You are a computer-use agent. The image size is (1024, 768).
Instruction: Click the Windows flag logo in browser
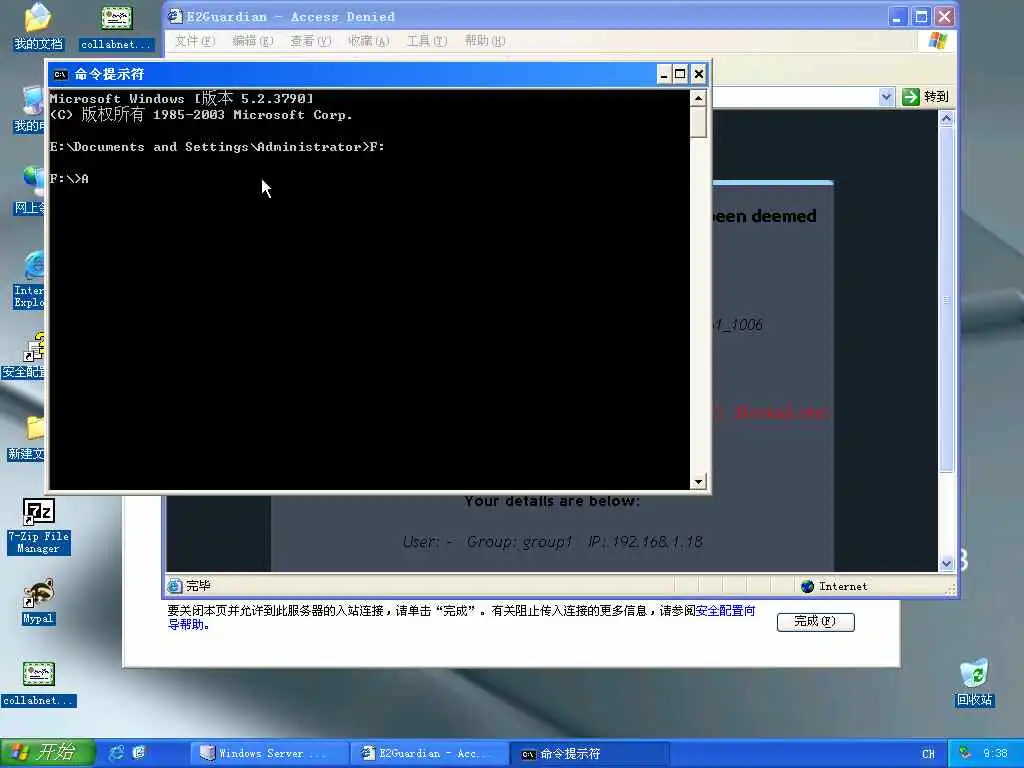937,40
